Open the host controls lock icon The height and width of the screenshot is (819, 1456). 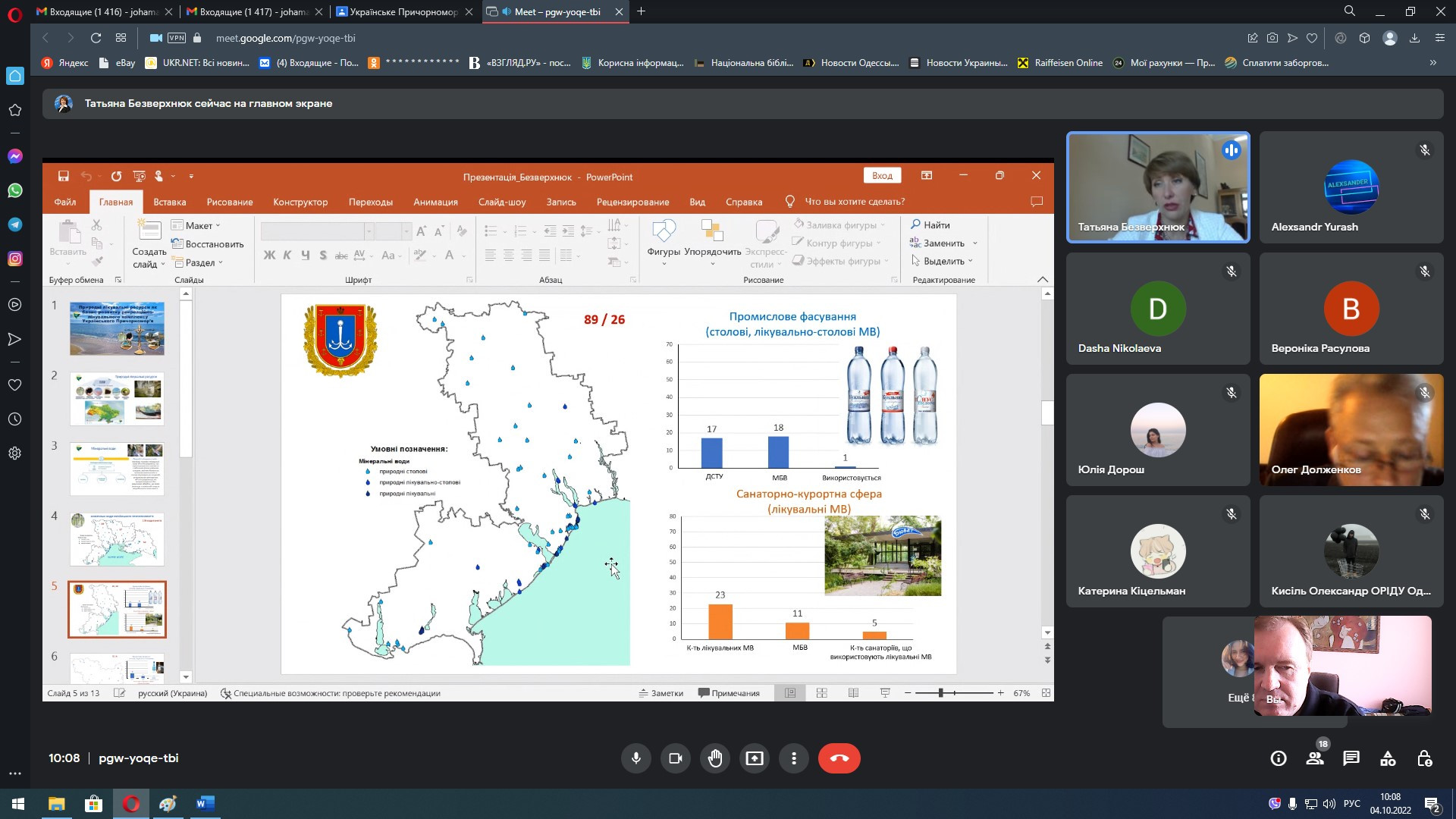(x=1424, y=758)
